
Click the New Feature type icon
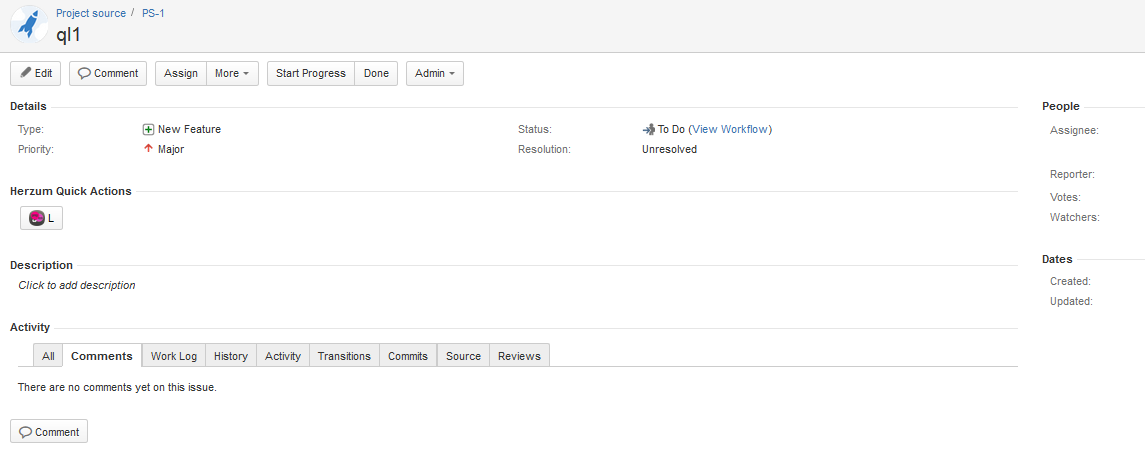pos(148,130)
